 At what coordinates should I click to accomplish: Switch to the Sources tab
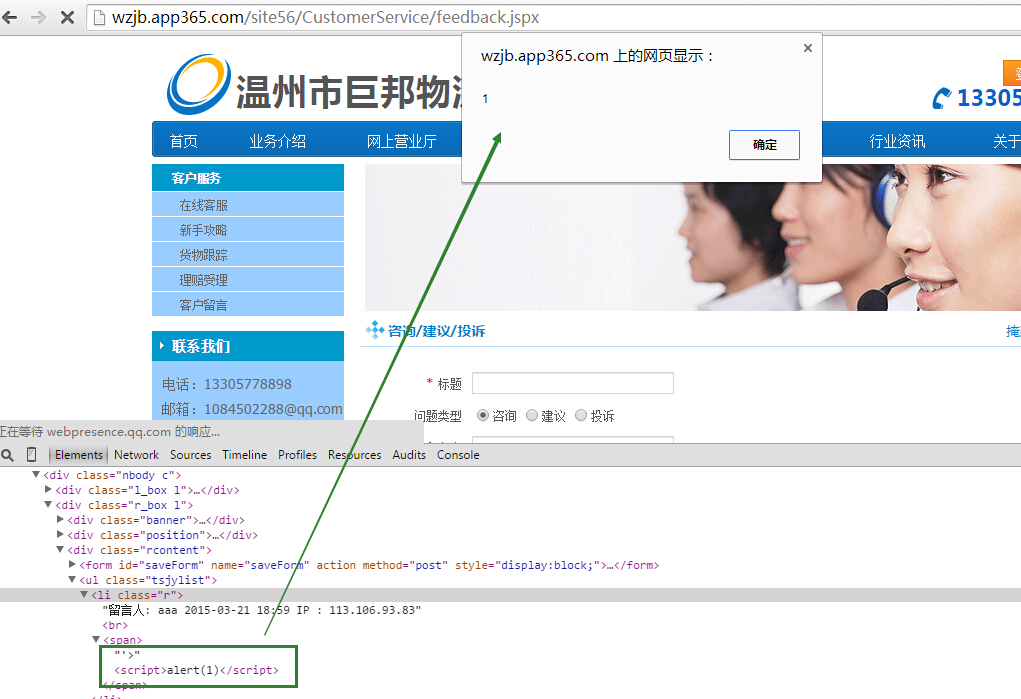coord(191,455)
